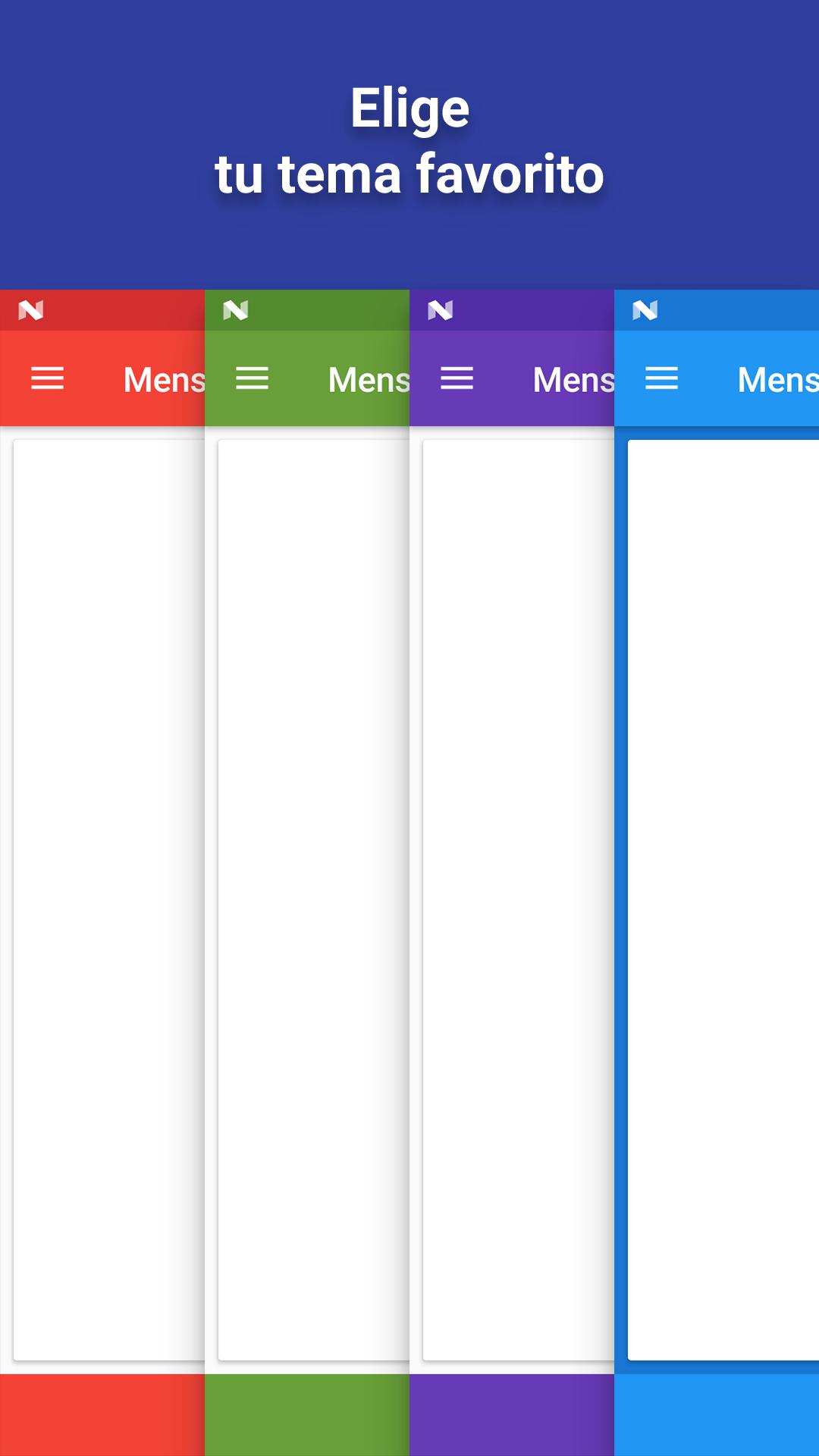Select the green theme's Mens title
819x1456 pixels.
tap(369, 379)
